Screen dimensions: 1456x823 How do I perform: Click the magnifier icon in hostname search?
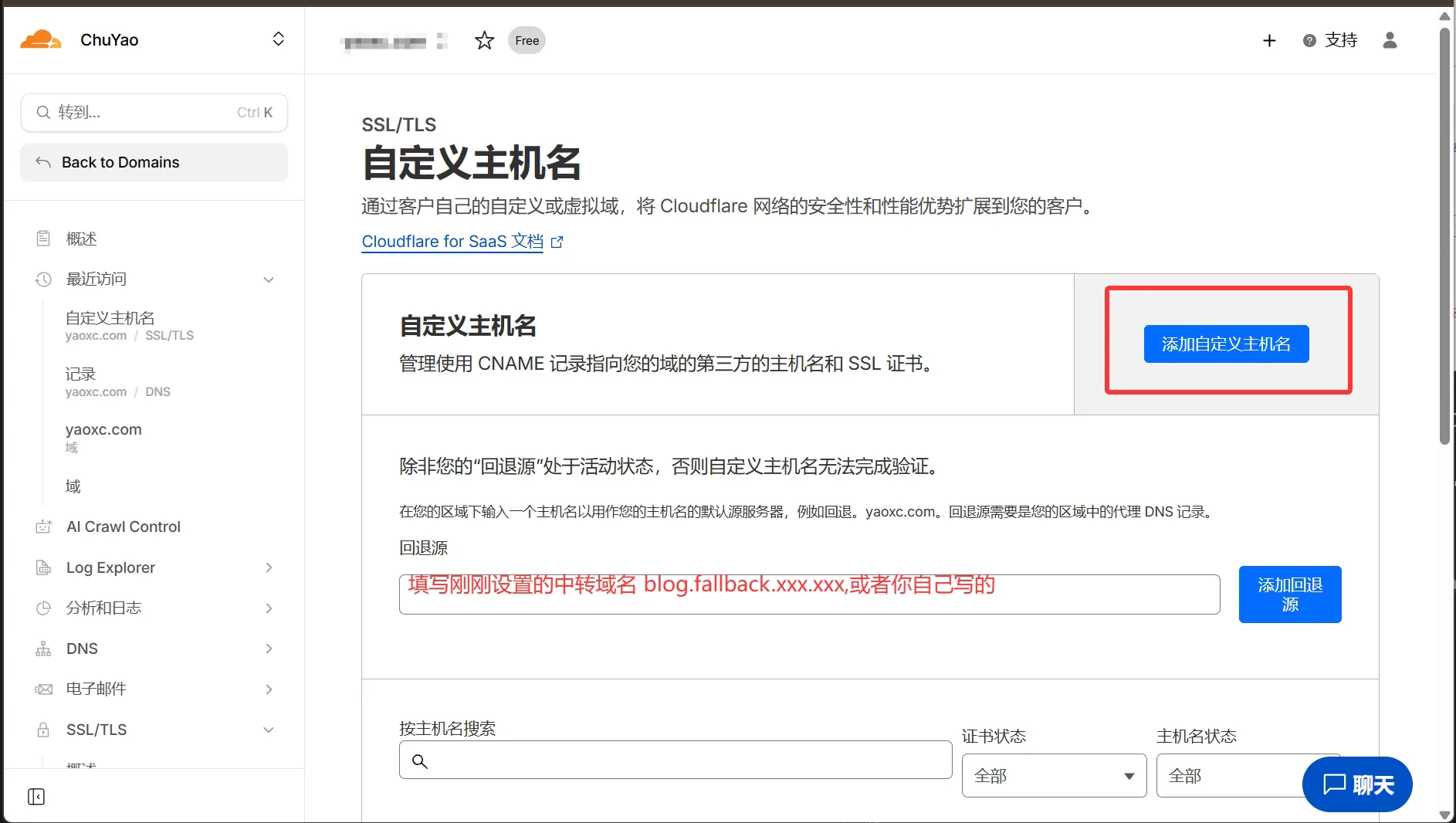(x=420, y=761)
